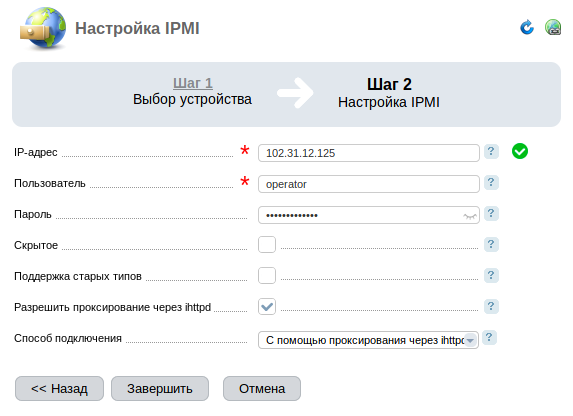Viewport: 573px width, 416px height.
Task: Open help icon for Пароль field
Action: [491, 213]
